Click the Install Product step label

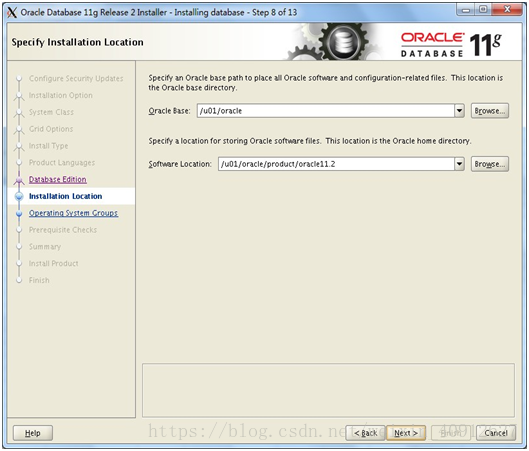(x=53, y=263)
